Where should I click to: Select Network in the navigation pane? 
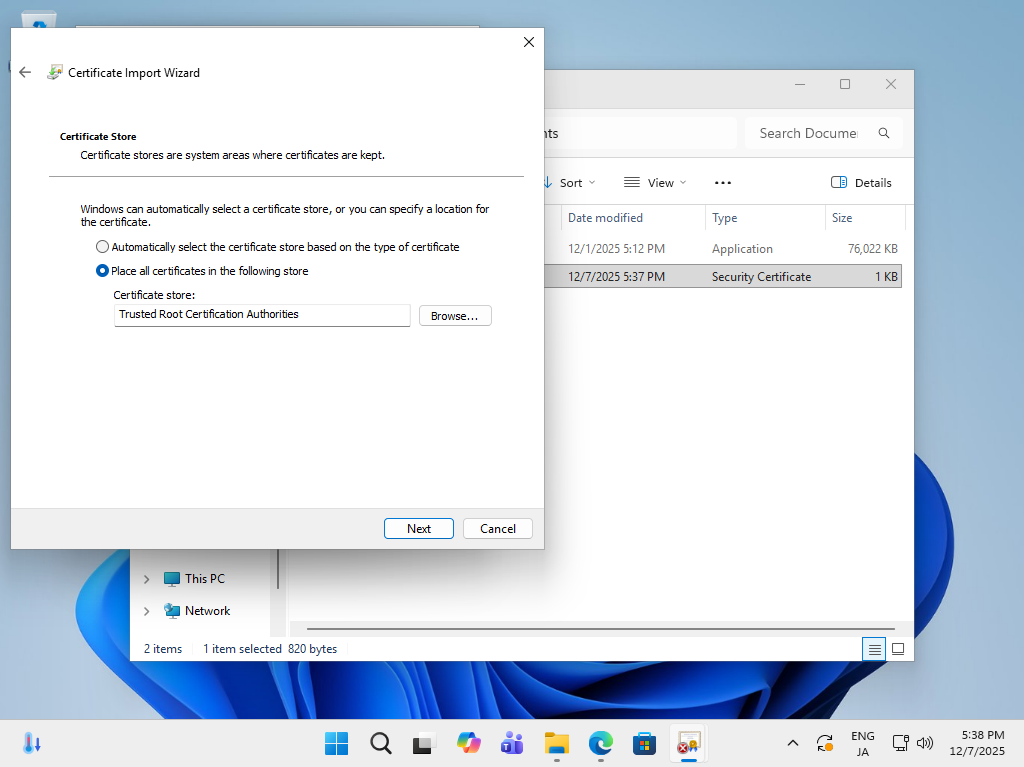[x=197, y=611]
